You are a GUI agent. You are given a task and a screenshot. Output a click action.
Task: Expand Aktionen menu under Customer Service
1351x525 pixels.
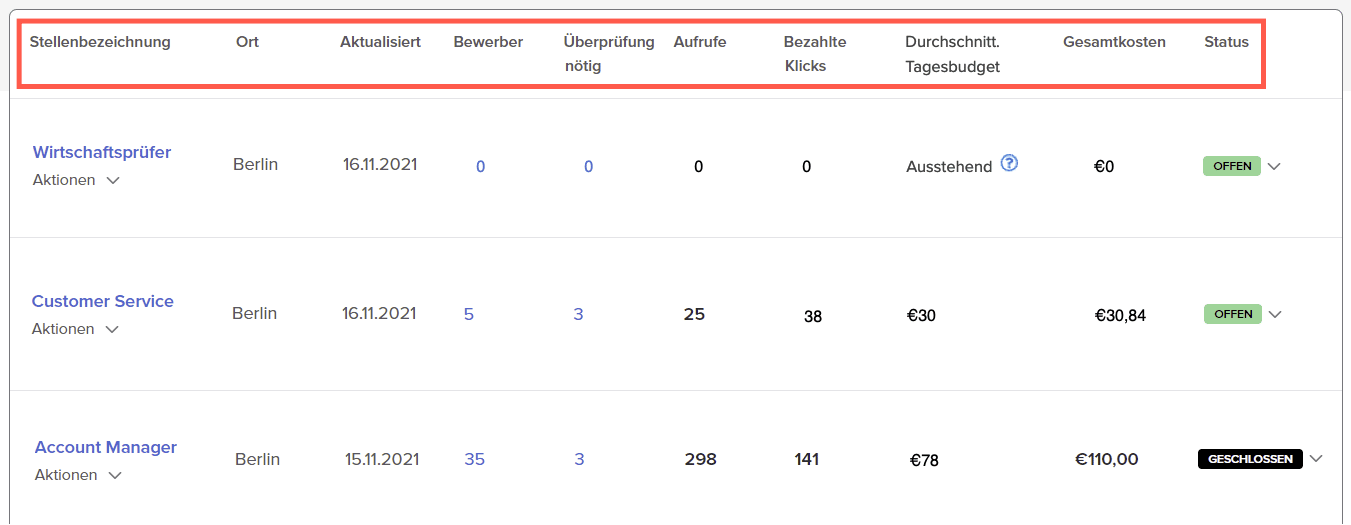(x=76, y=329)
